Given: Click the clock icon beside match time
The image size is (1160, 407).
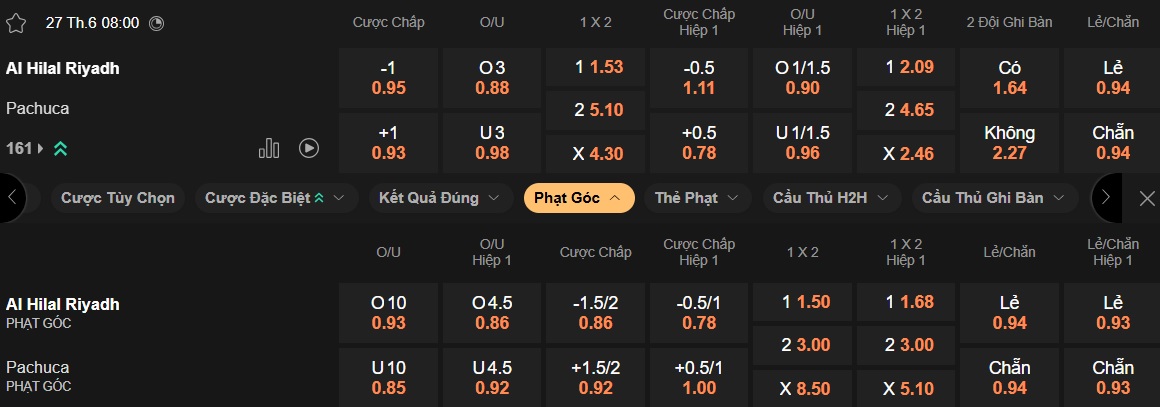Looking at the screenshot, I should point(156,22).
